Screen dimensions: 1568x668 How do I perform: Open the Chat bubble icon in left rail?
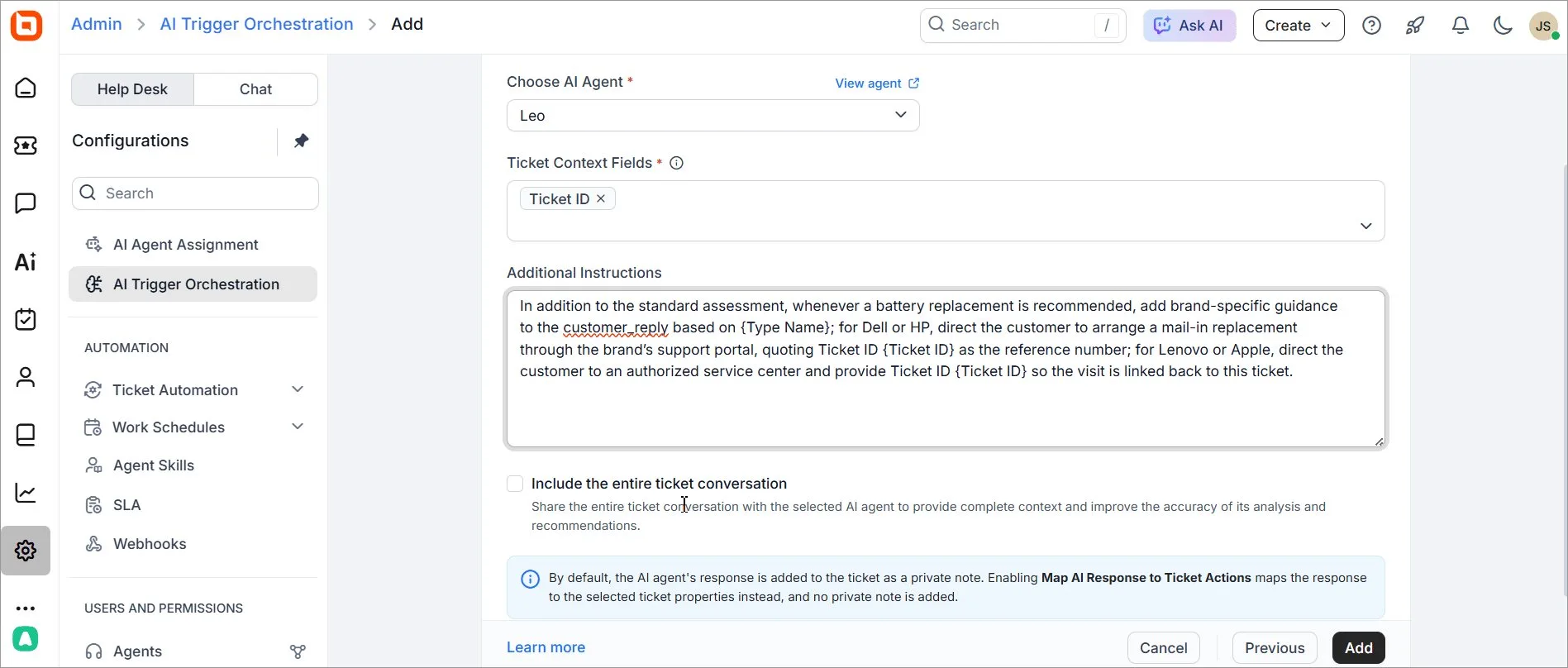click(26, 203)
